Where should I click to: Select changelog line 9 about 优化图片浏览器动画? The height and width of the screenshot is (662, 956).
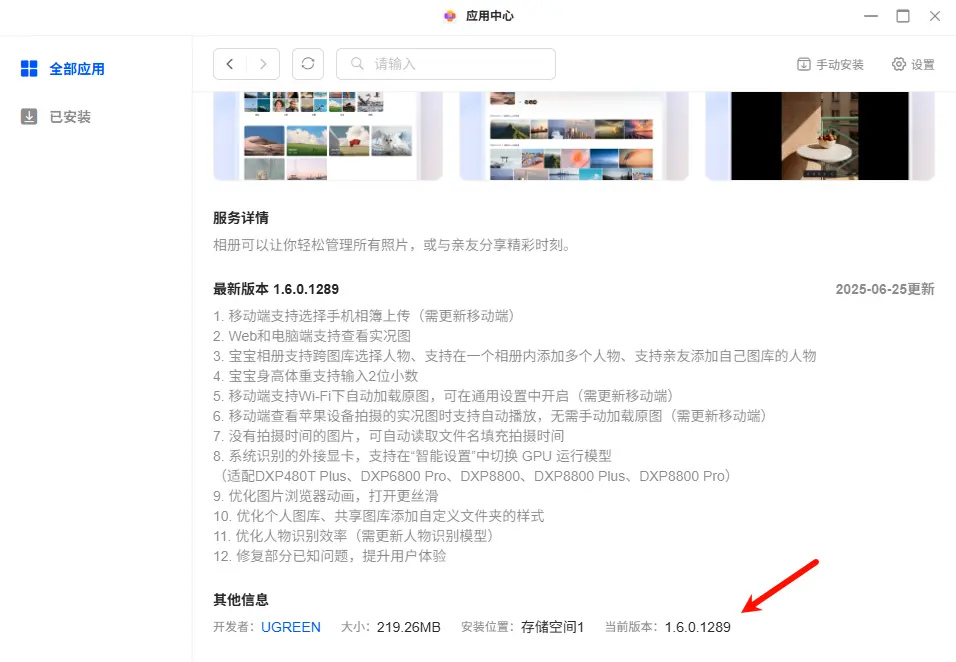(x=326, y=496)
